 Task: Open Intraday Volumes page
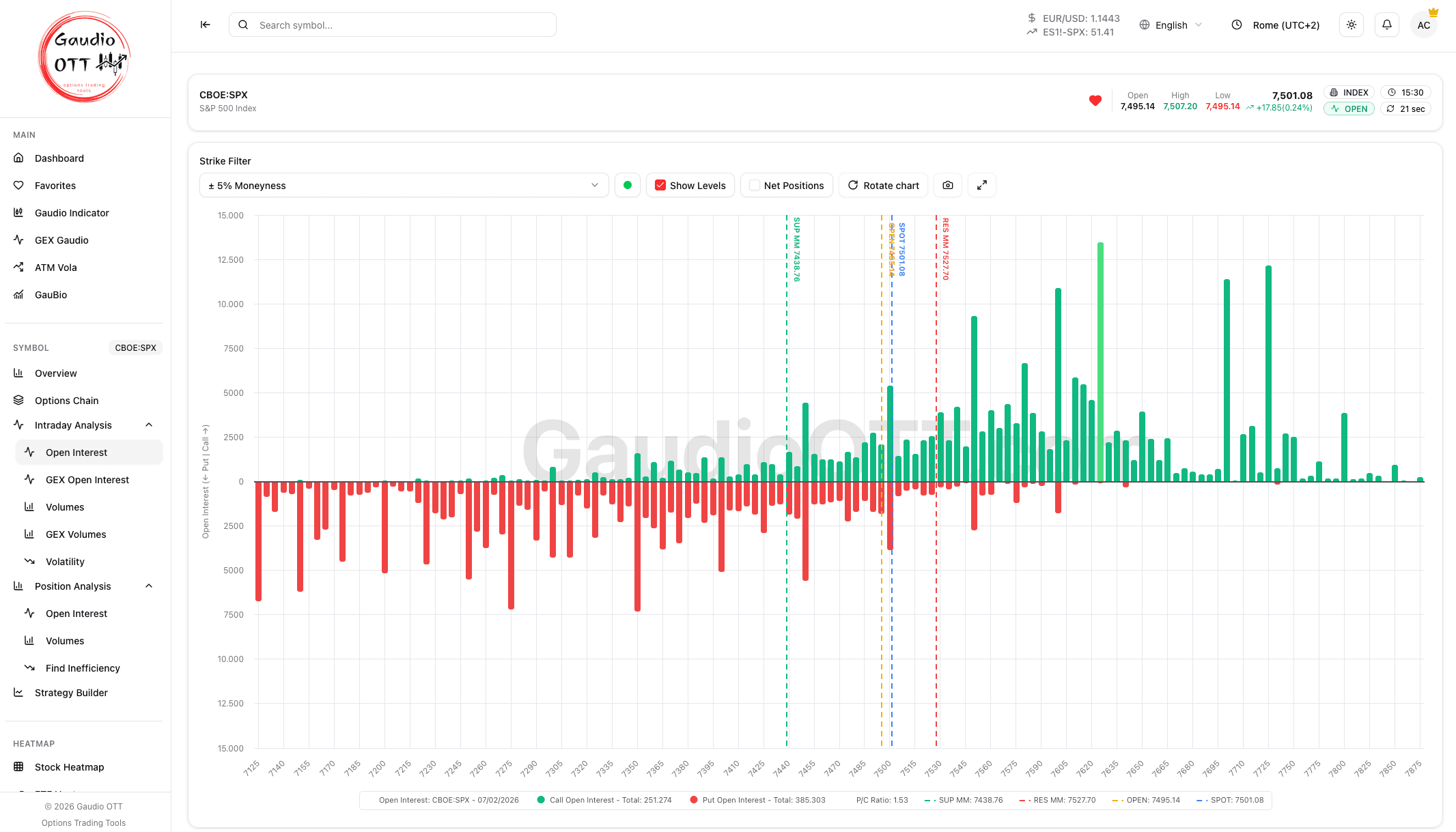(89, 506)
